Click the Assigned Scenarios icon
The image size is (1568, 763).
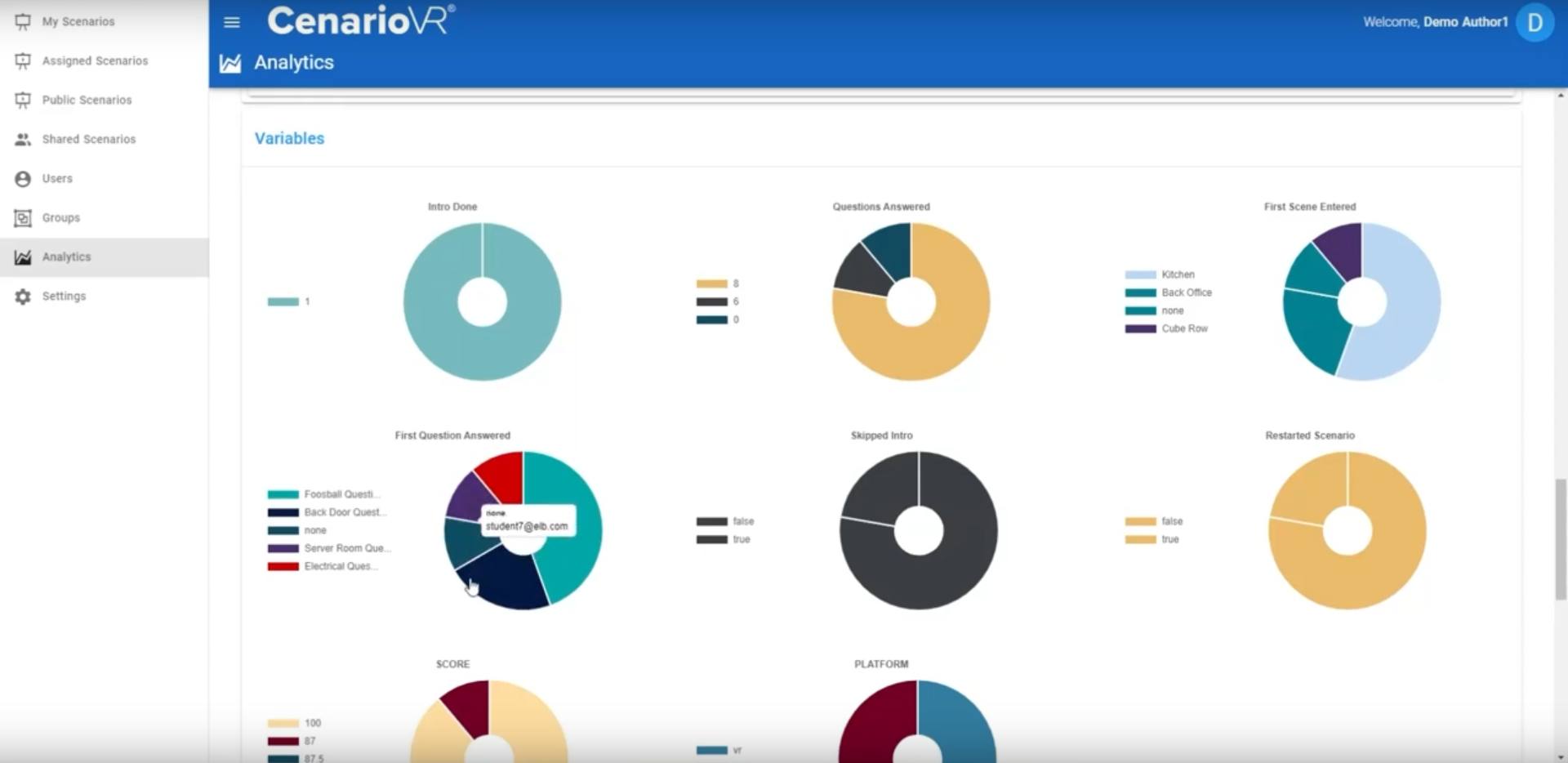point(23,61)
